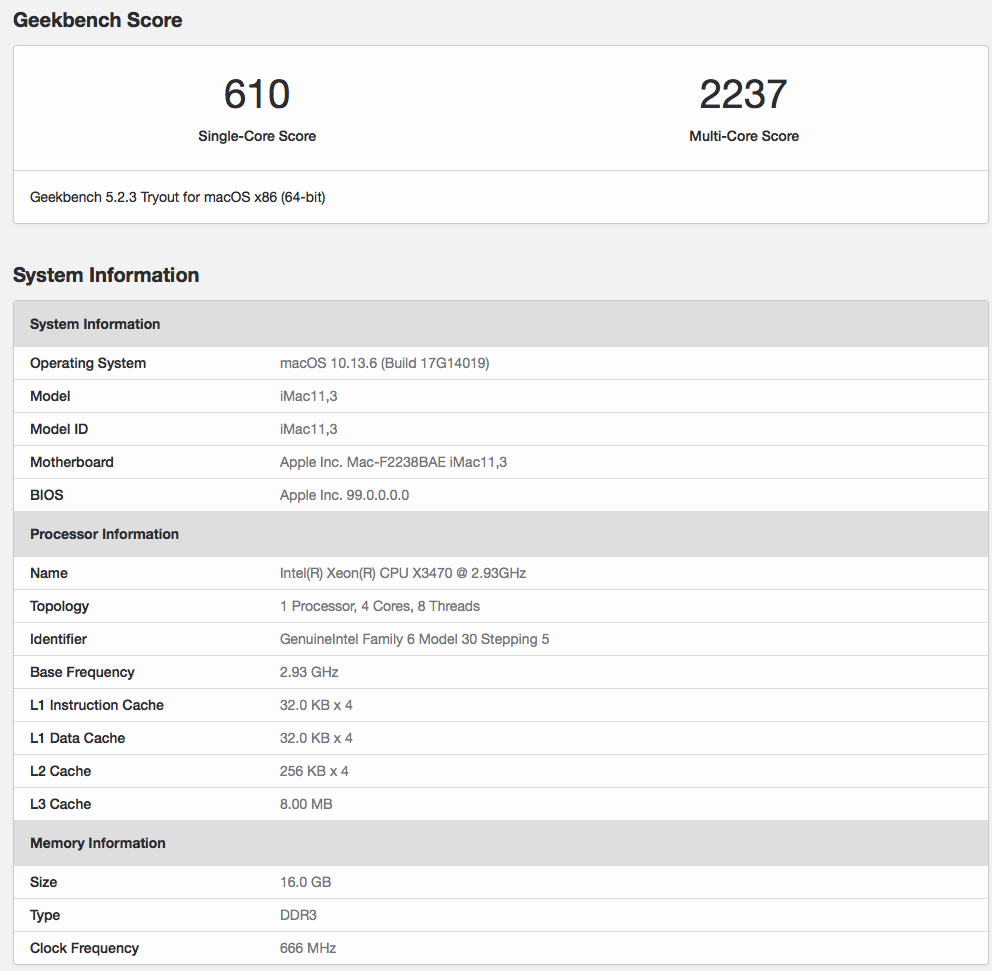Click the L2 Cache label
Viewport: 992px width, 971px height.
(x=61, y=770)
